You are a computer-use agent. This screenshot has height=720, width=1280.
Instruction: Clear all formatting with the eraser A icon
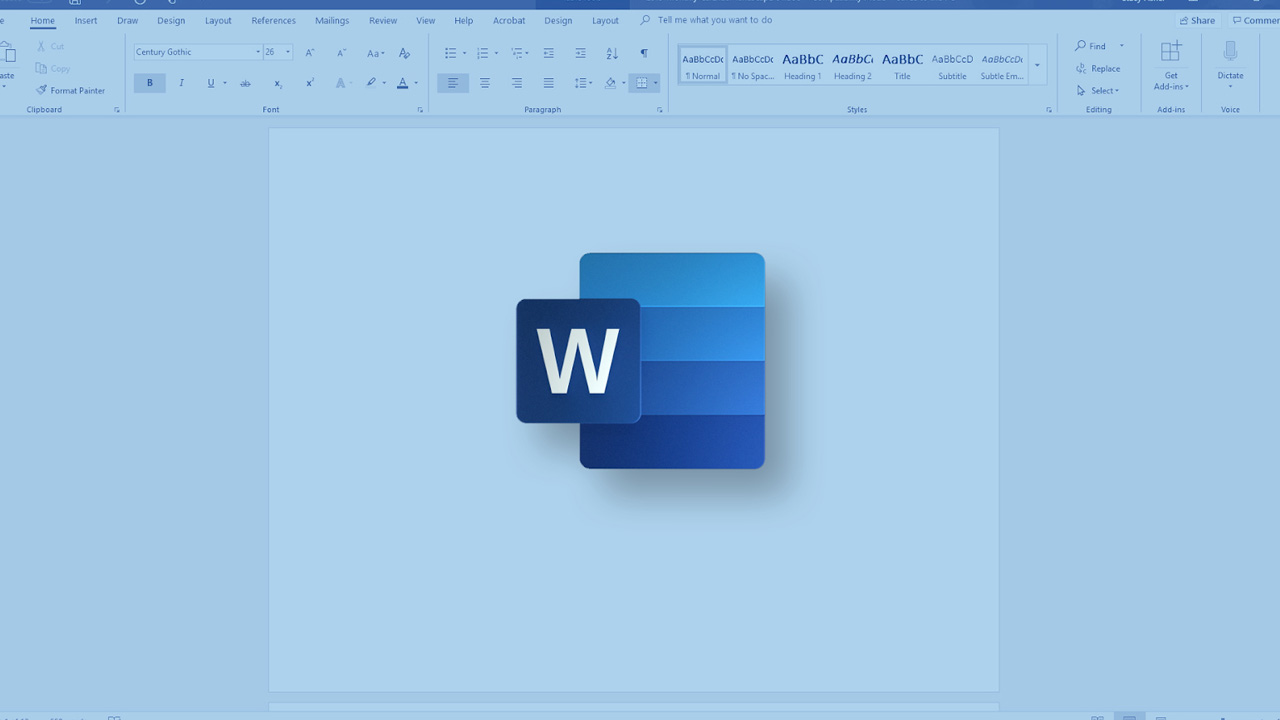pyautogui.click(x=404, y=52)
